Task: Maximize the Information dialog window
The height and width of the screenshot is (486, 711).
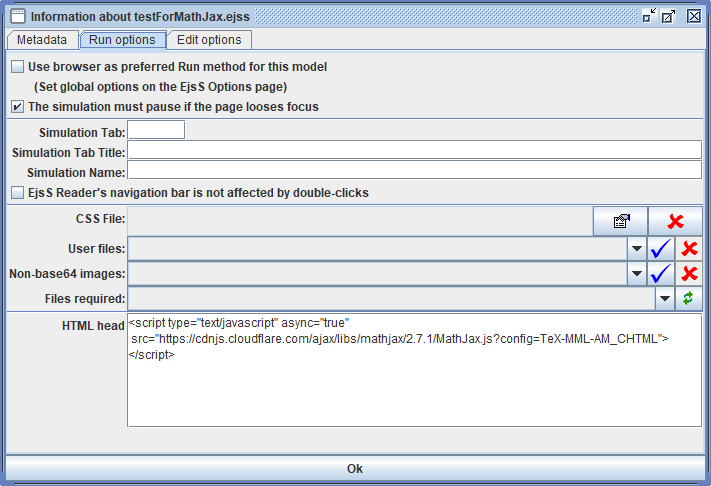Action: (x=668, y=16)
